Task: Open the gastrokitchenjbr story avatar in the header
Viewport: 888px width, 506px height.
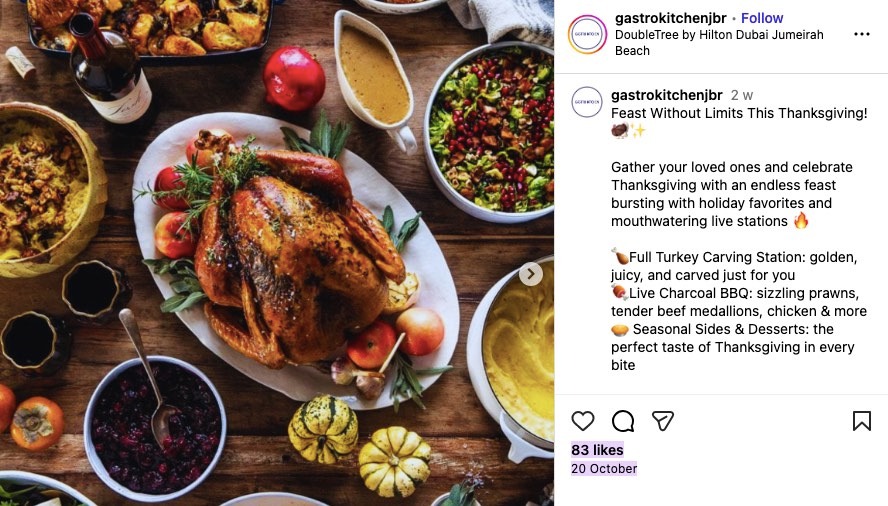Action: point(587,34)
